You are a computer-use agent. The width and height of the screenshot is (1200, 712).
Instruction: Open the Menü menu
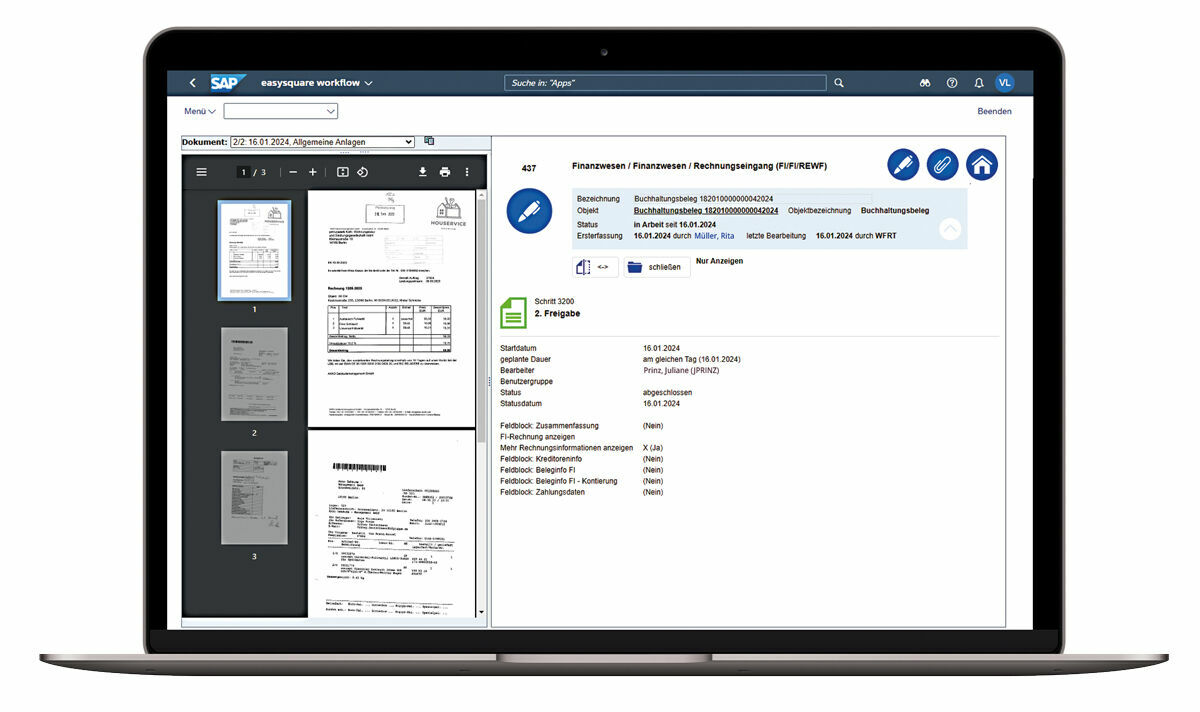pyautogui.click(x=199, y=111)
